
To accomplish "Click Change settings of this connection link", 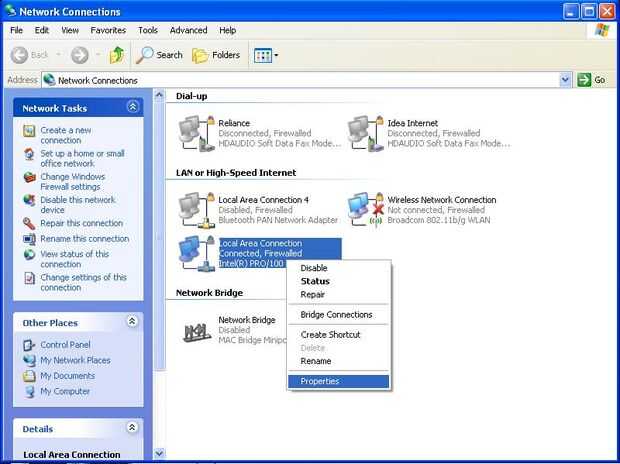I will click(83, 282).
